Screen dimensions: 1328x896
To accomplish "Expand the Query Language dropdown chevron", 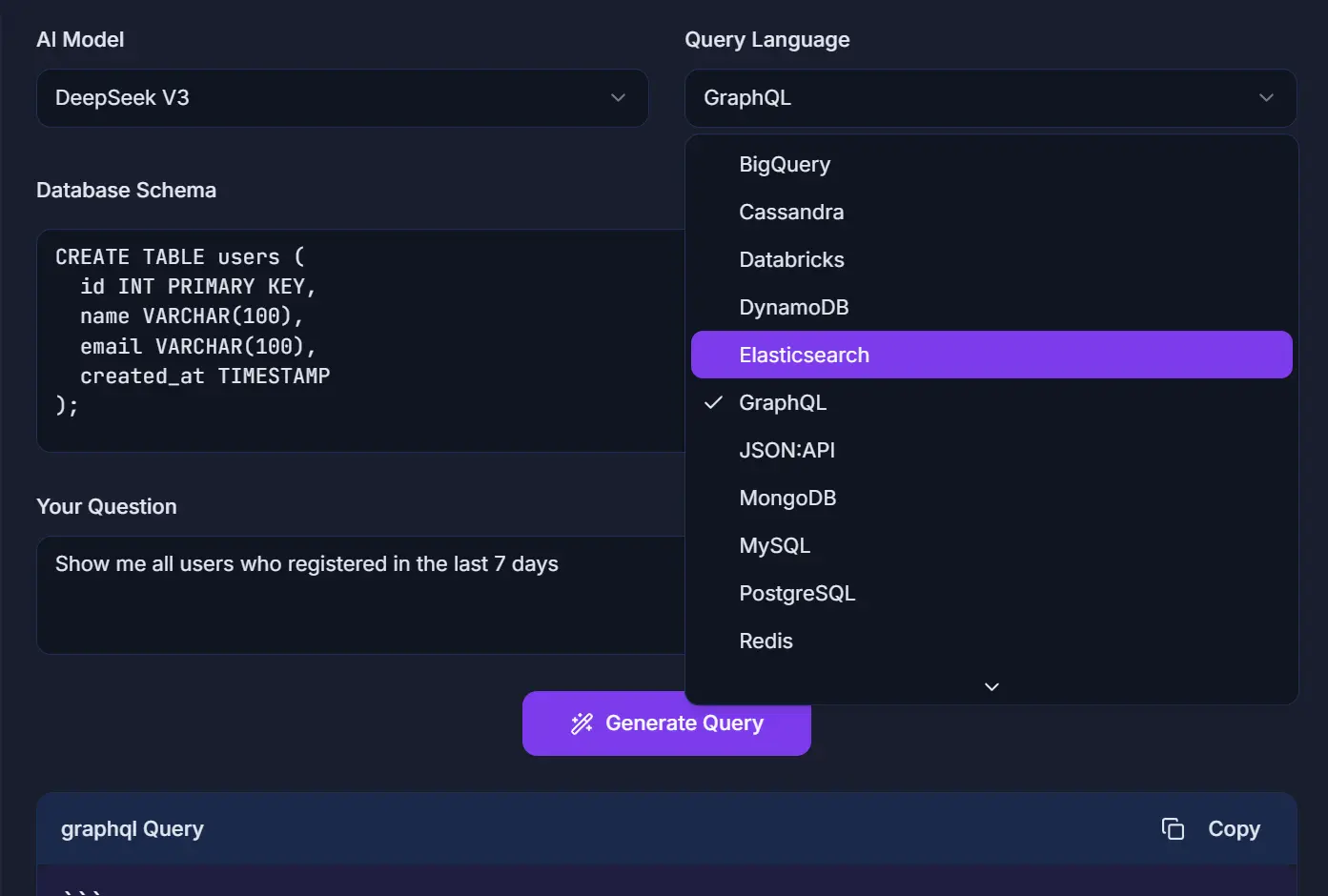I will pos(1266,98).
